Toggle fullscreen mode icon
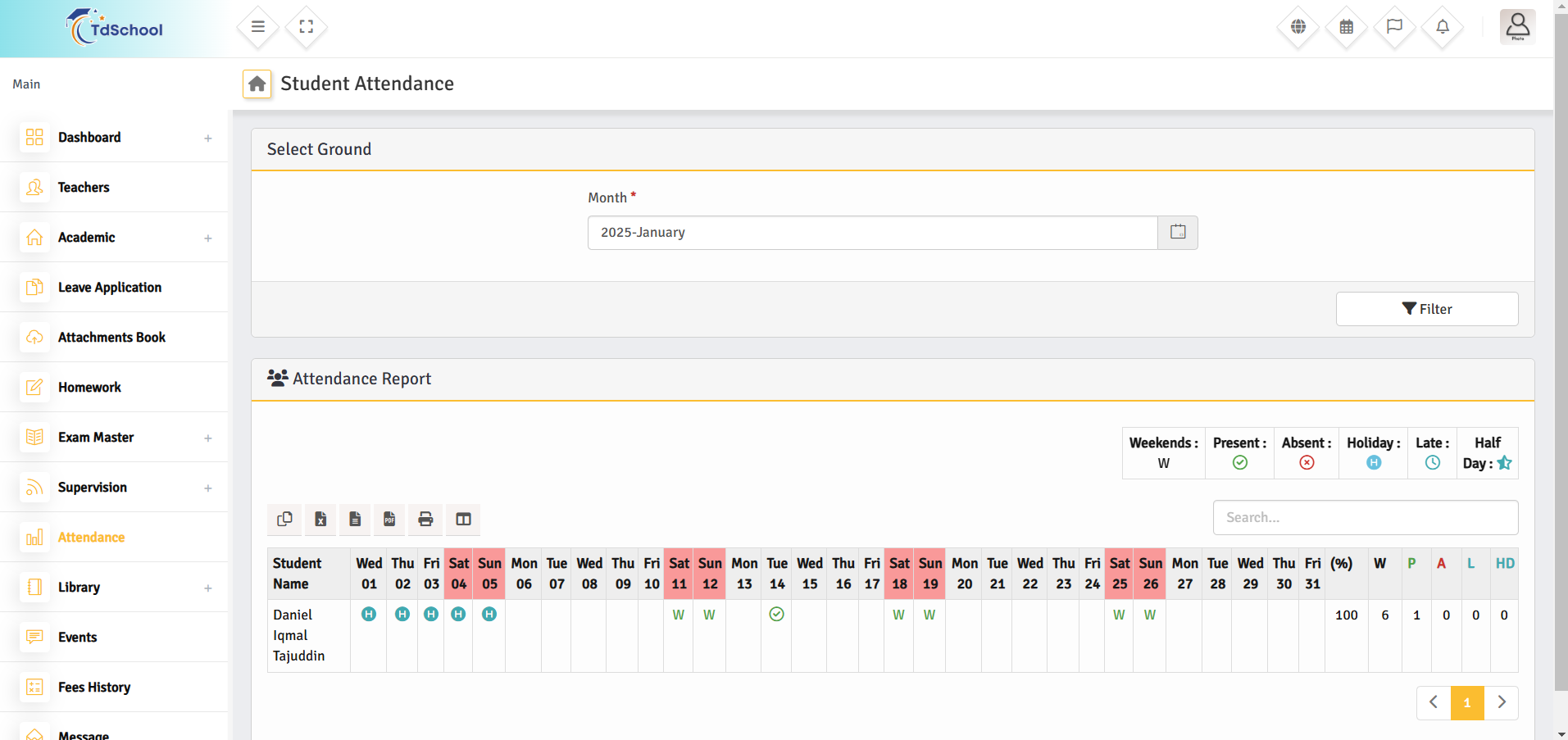The image size is (1568, 740). click(306, 27)
